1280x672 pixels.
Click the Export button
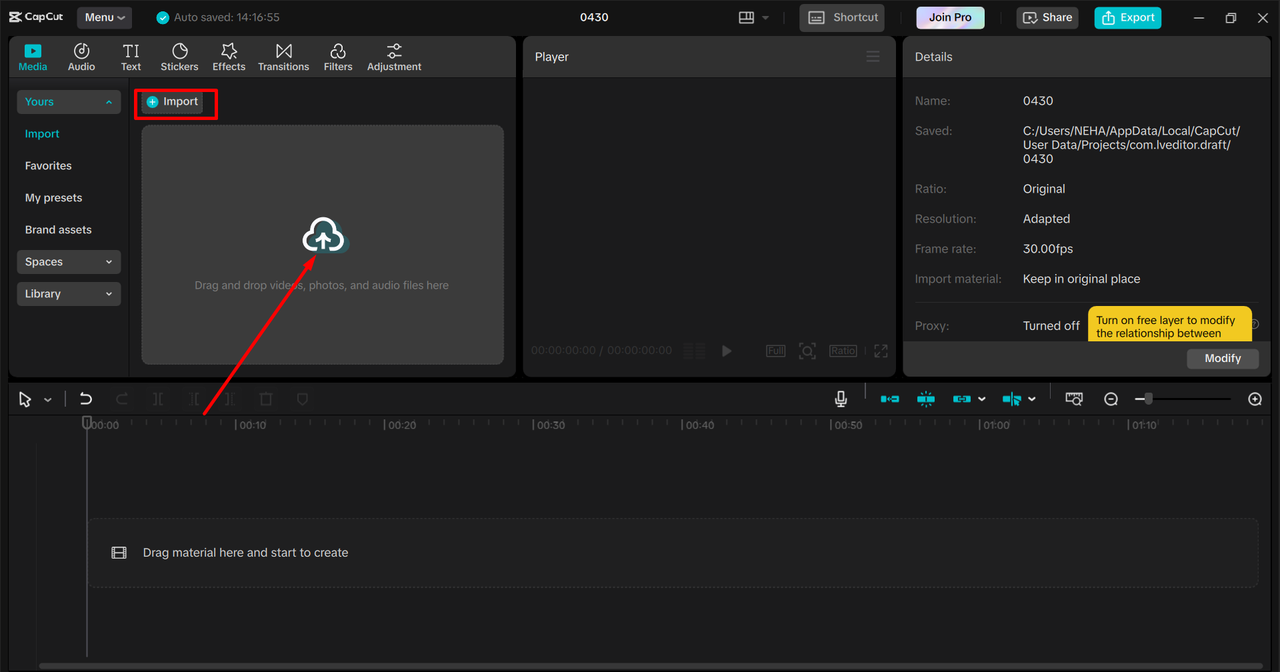click(x=1127, y=17)
